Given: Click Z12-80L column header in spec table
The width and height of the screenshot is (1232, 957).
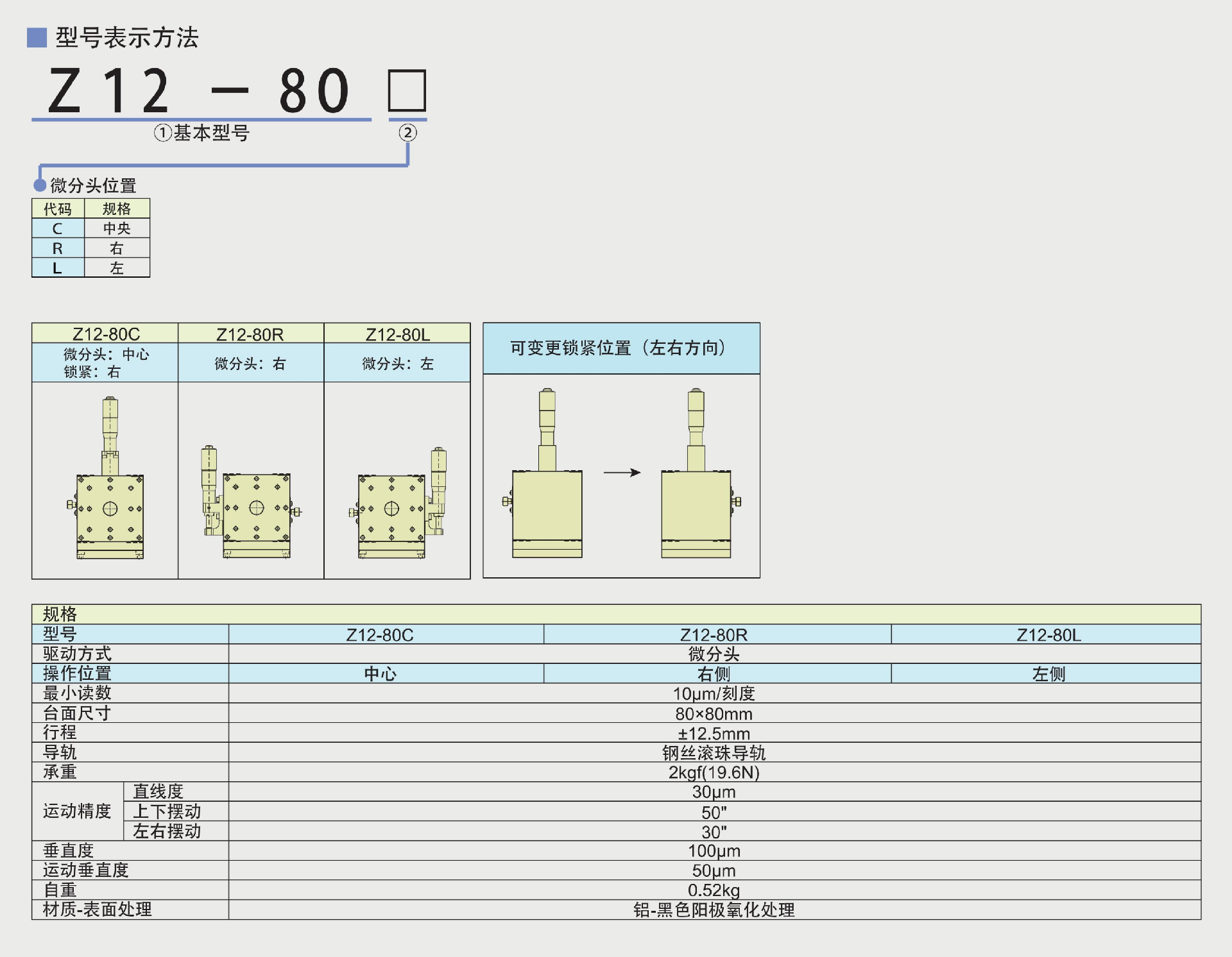Looking at the screenshot, I should [x=1048, y=635].
